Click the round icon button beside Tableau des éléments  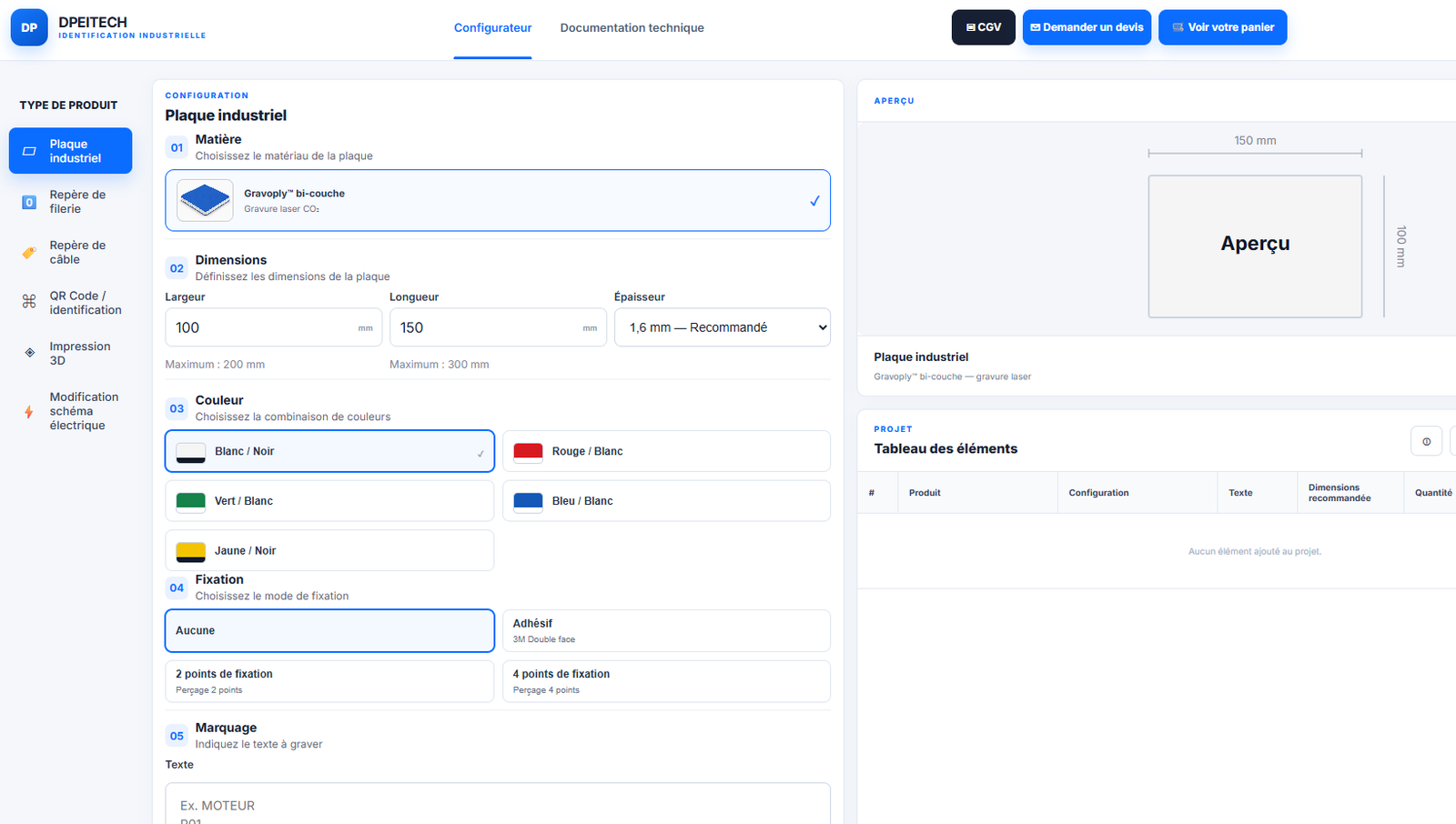1426,441
